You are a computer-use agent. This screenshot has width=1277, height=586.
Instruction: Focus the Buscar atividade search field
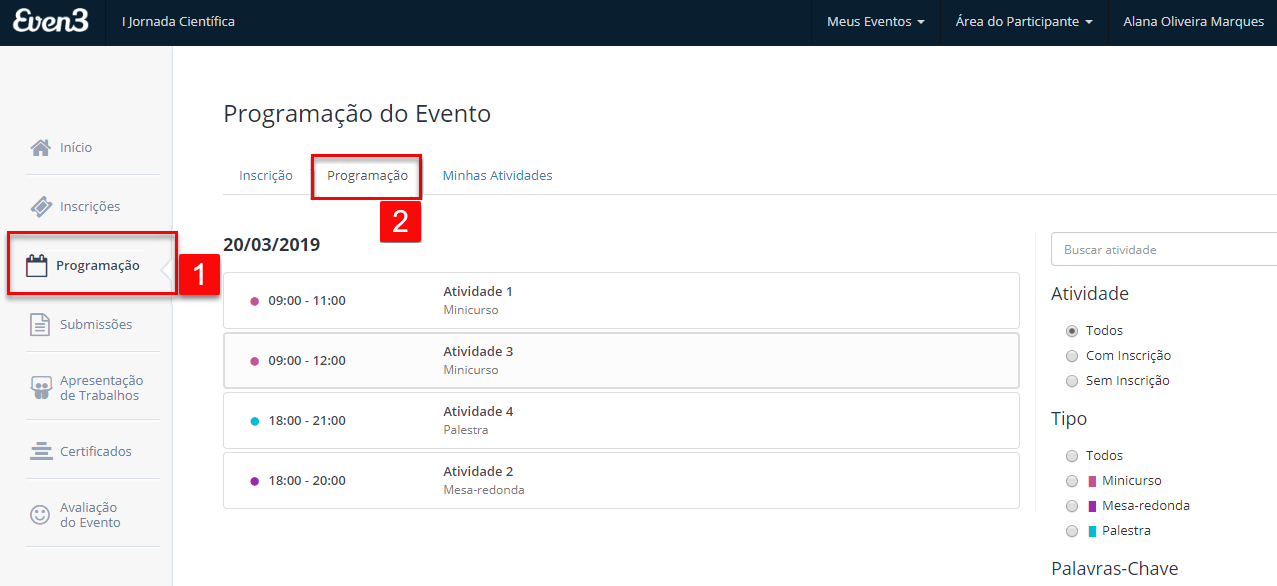click(1164, 250)
